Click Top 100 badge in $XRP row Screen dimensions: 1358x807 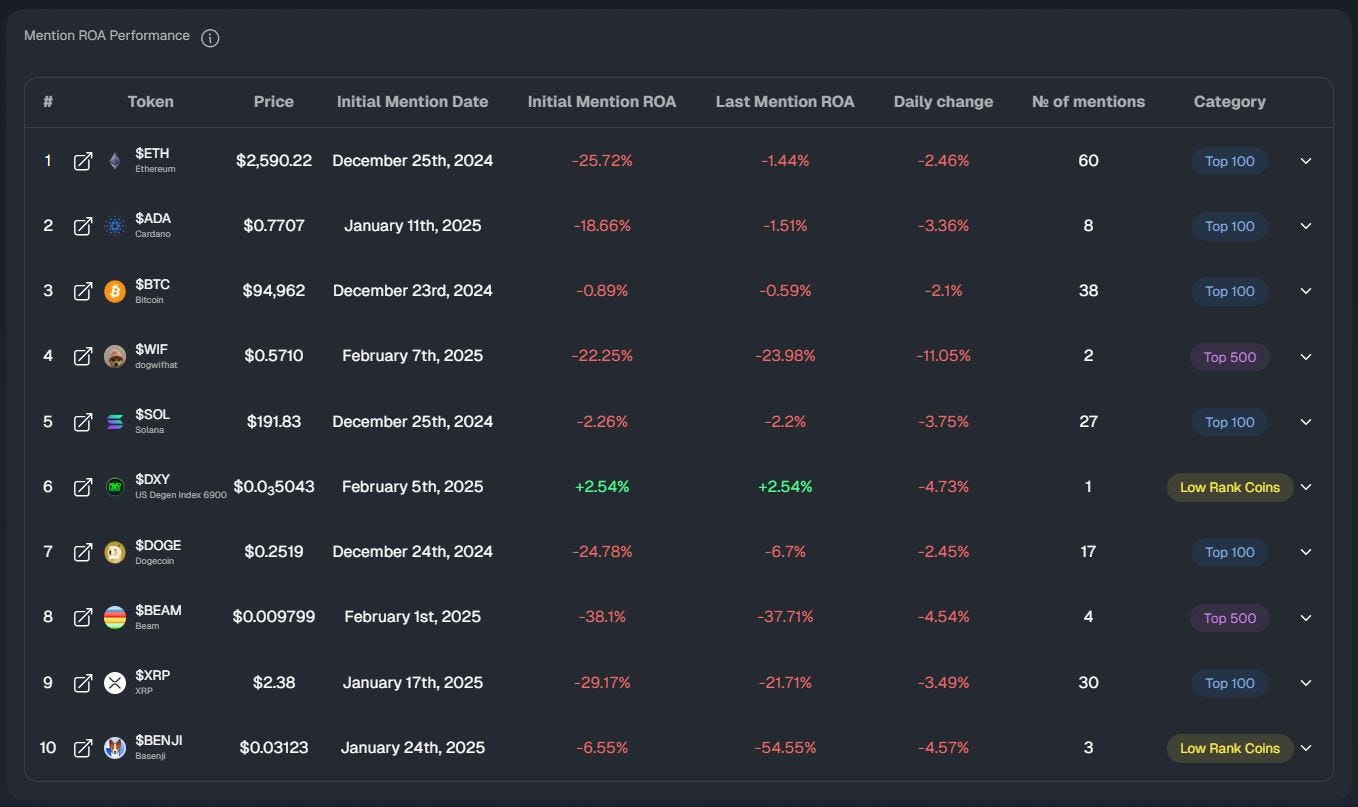pyautogui.click(x=1230, y=683)
